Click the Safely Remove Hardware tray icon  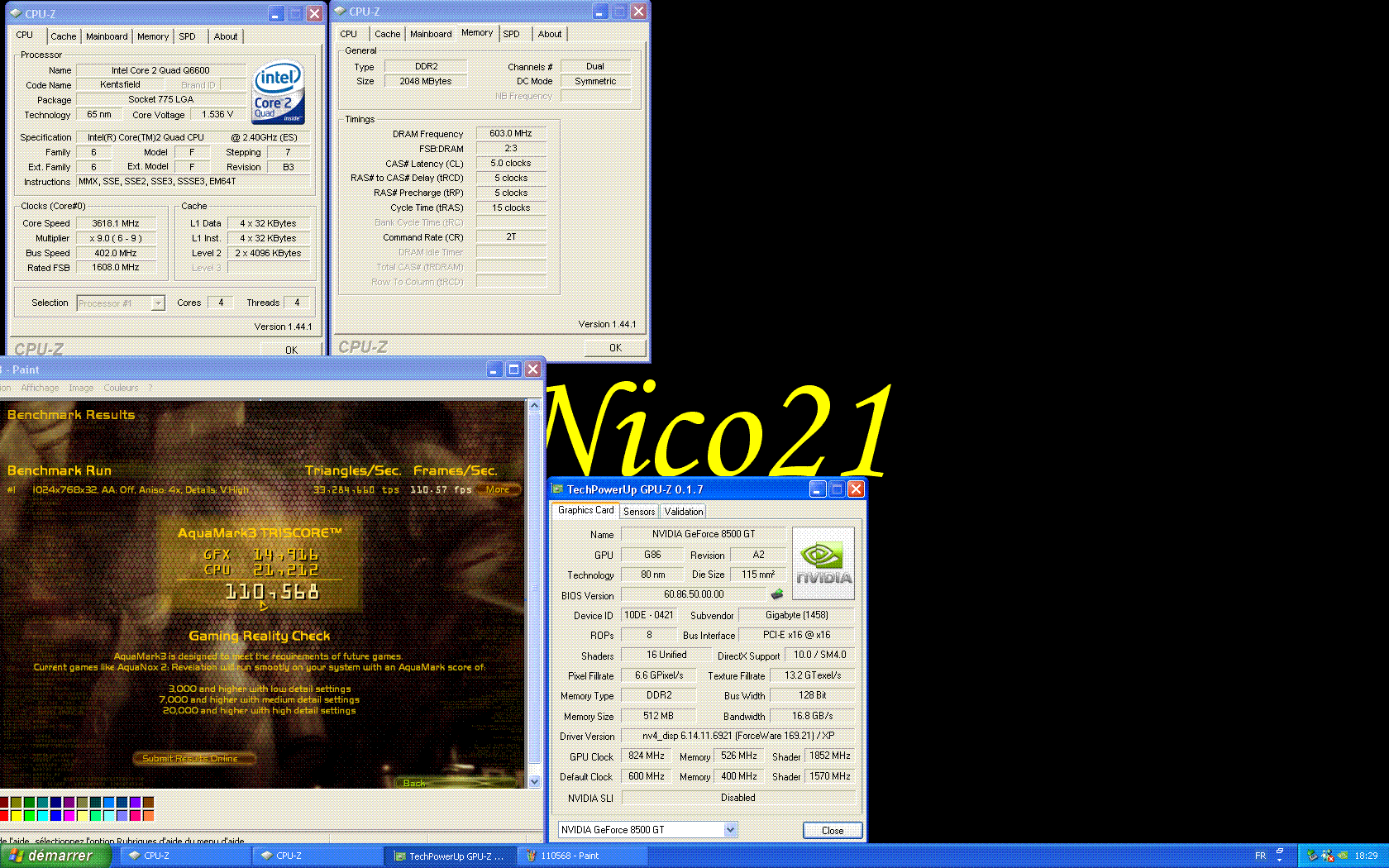pos(1312,856)
